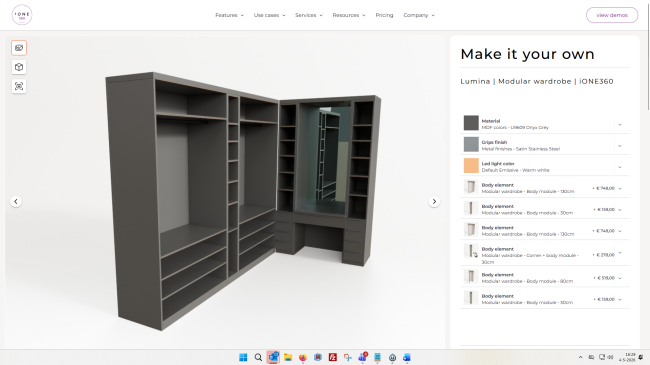Go to the next view with right arrow
The image size is (650, 365).
[x=434, y=202]
